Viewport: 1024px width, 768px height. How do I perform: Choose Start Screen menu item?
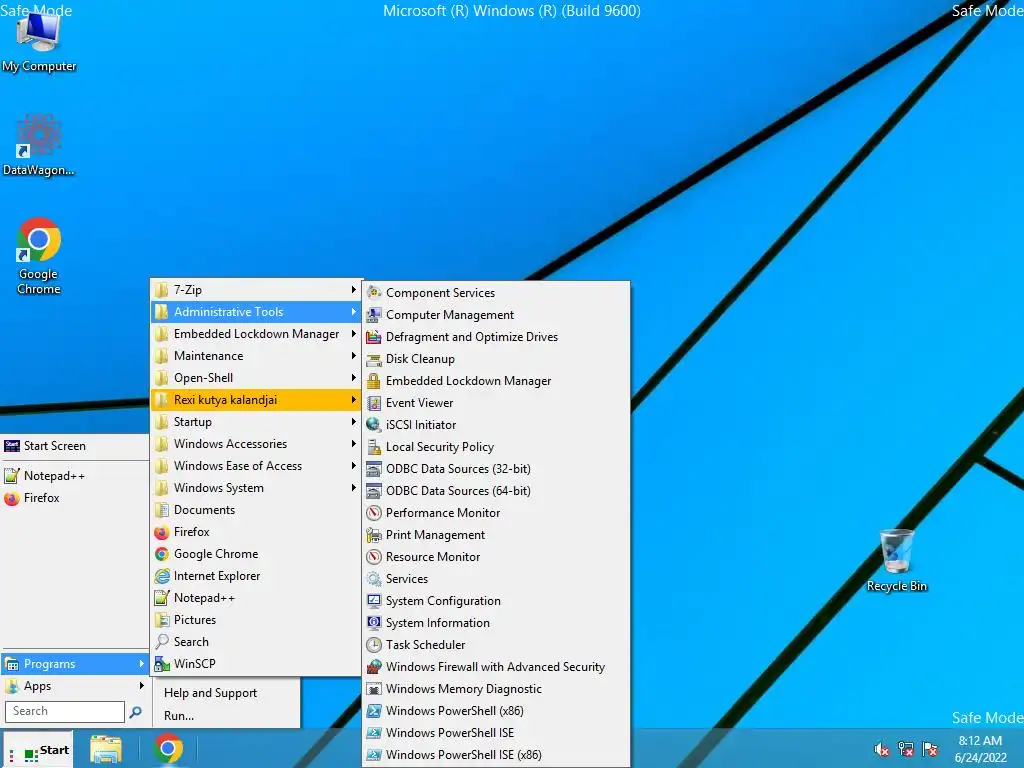click(74, 445)
